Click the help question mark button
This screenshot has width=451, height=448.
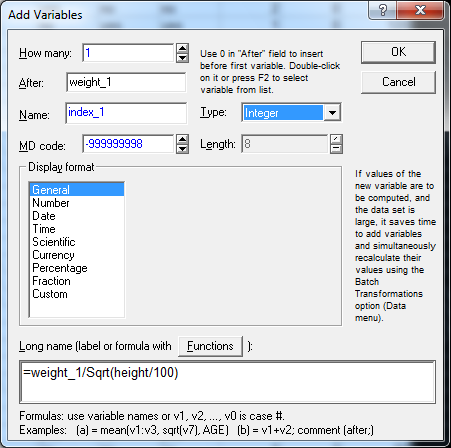click(x=383, y=10)
